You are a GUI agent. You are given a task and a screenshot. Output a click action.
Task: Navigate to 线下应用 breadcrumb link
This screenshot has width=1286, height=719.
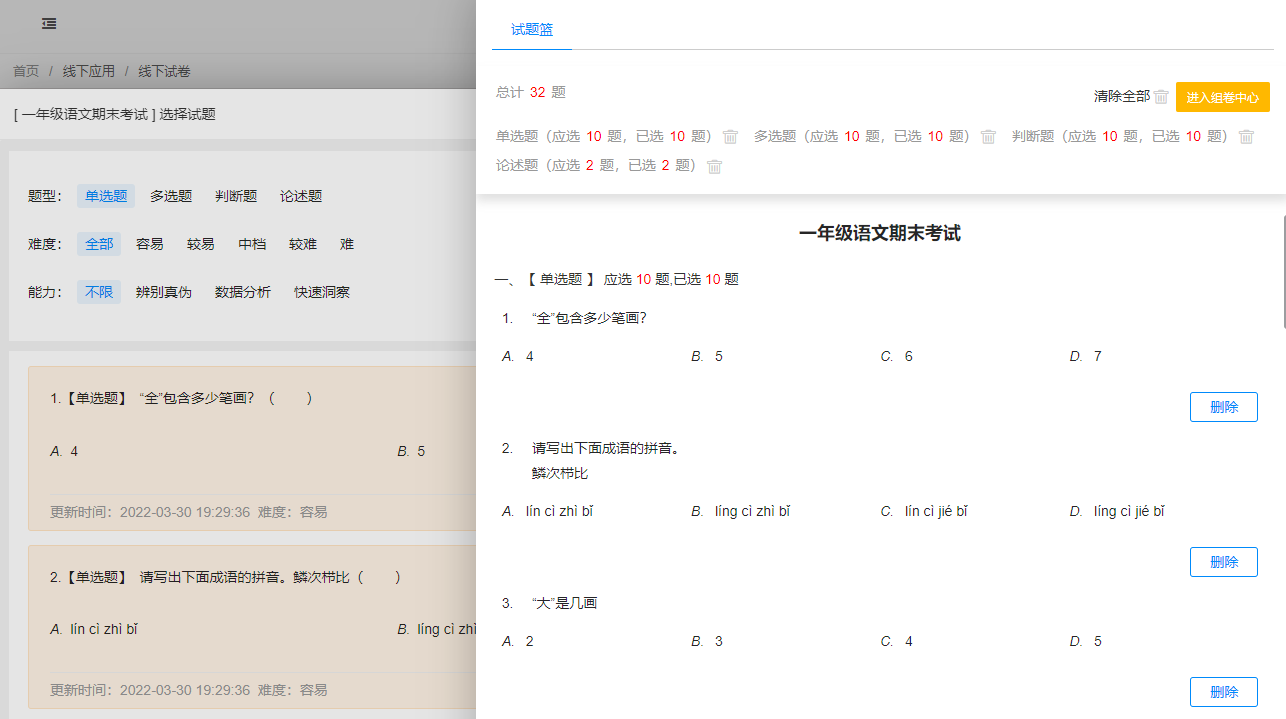(89, 71)
